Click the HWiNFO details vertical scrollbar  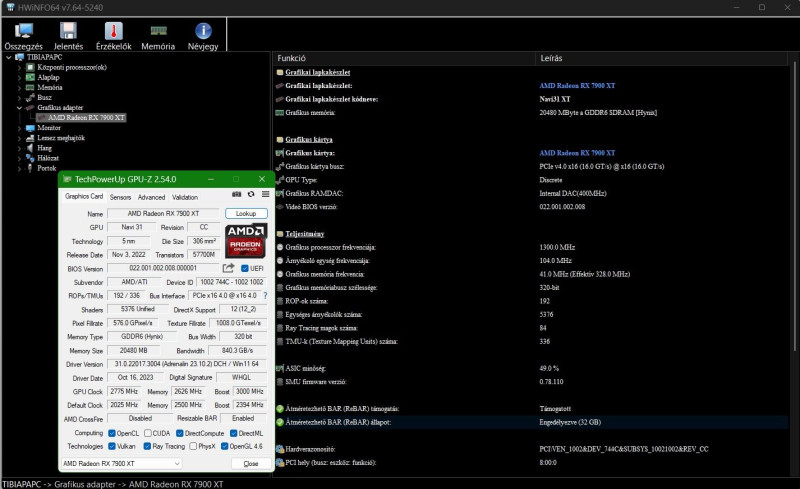coord(795,204)
